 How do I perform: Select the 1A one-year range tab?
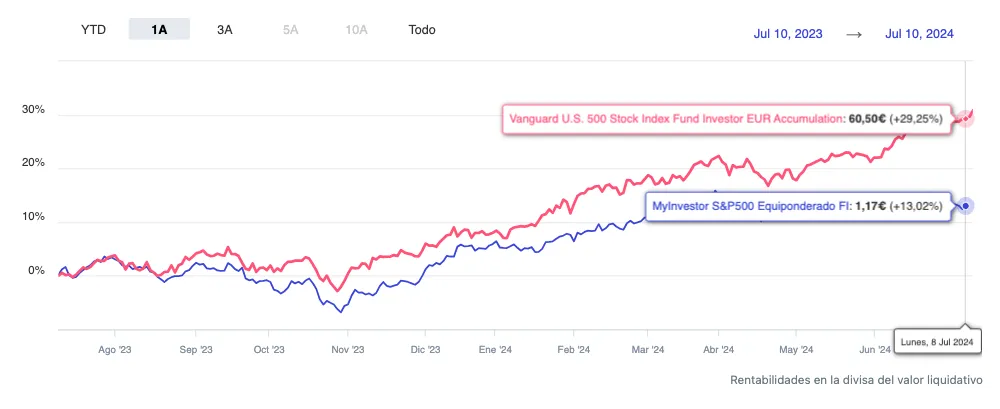pyautogui.click(x=159, y=30)
